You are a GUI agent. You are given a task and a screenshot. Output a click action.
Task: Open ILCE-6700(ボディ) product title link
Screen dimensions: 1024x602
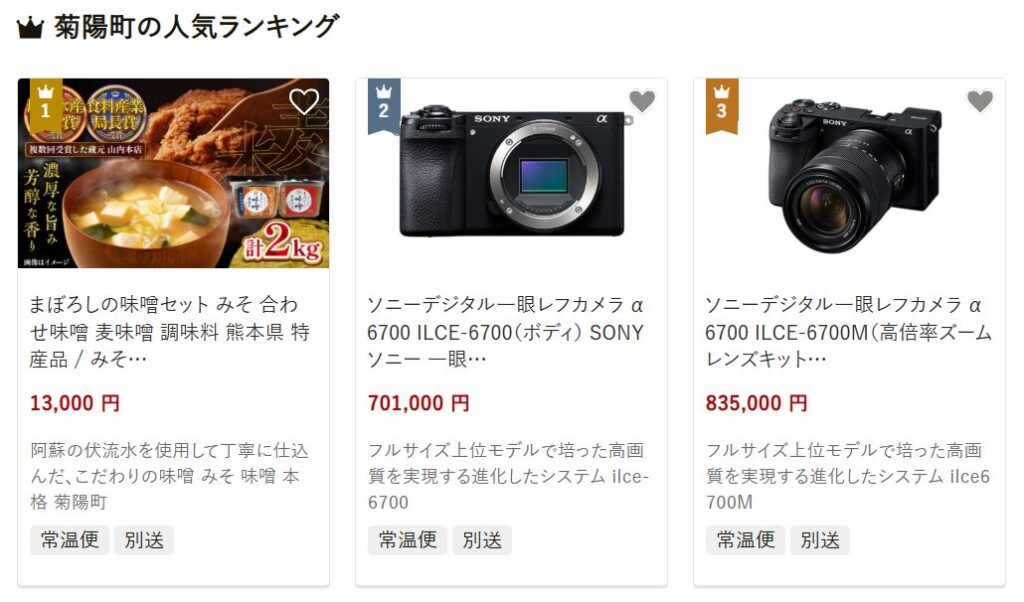click(x=507, y=332)
